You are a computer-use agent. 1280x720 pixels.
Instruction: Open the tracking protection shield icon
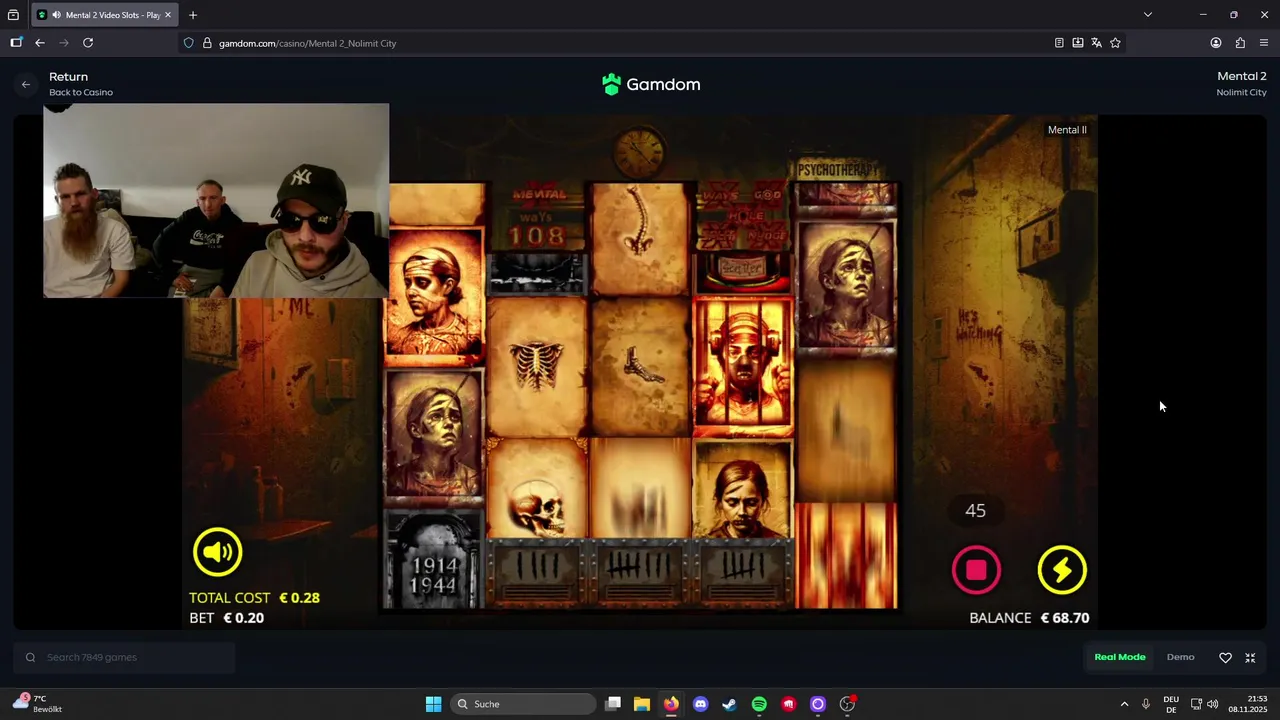(188, 43)
